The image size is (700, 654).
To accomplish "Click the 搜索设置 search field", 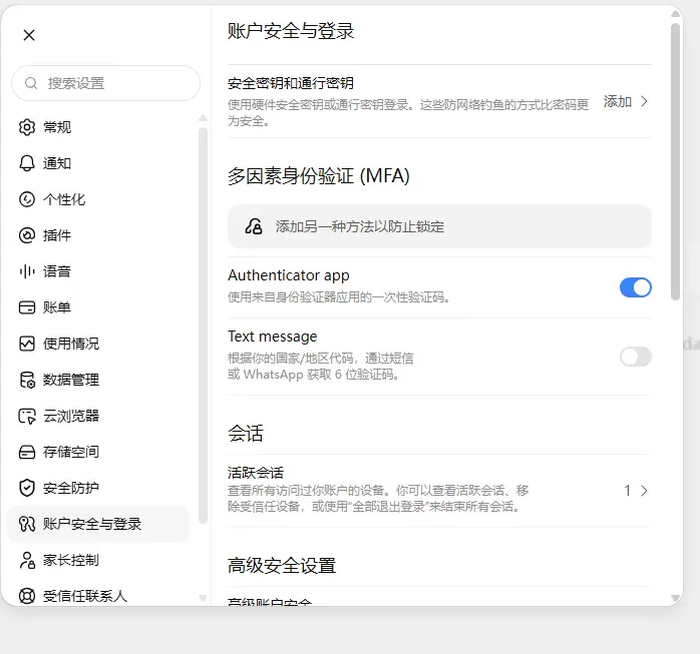I will click(106, 83).
